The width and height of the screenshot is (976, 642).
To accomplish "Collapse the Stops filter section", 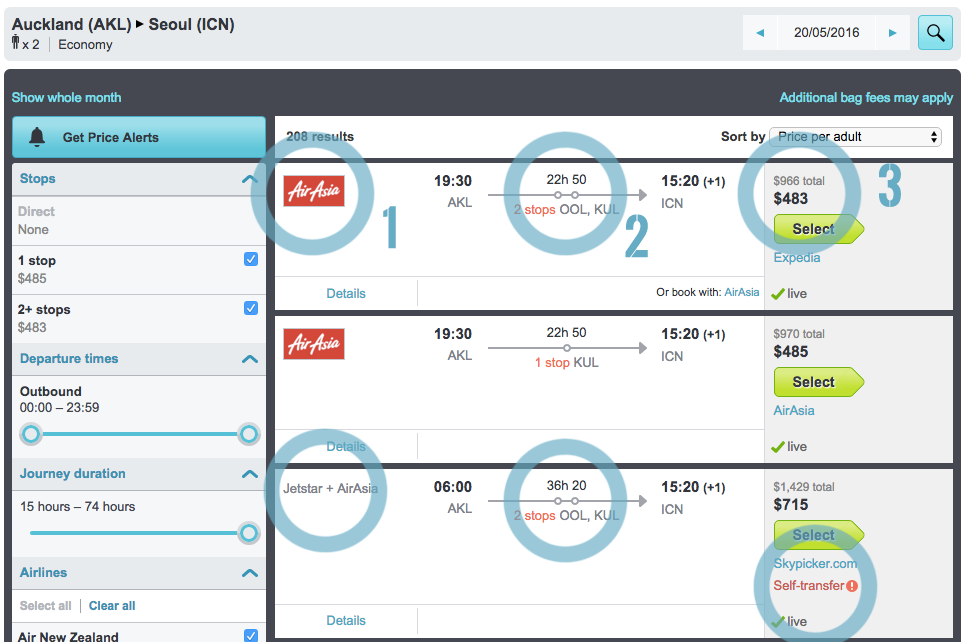I will (250, 179).
